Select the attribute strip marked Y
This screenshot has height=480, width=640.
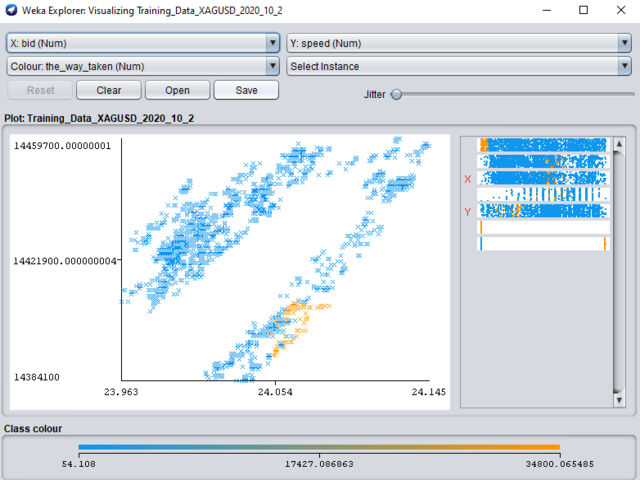click(544, 211)
